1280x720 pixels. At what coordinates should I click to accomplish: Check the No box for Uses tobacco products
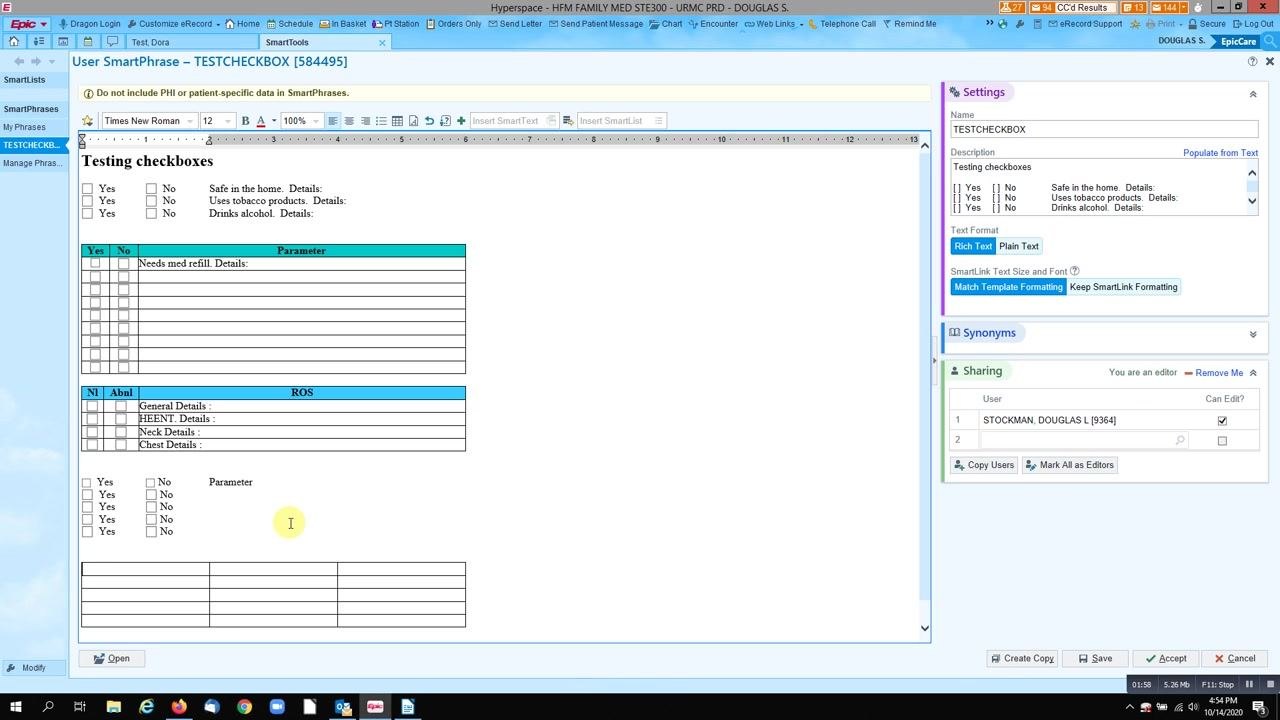(151, 201)
